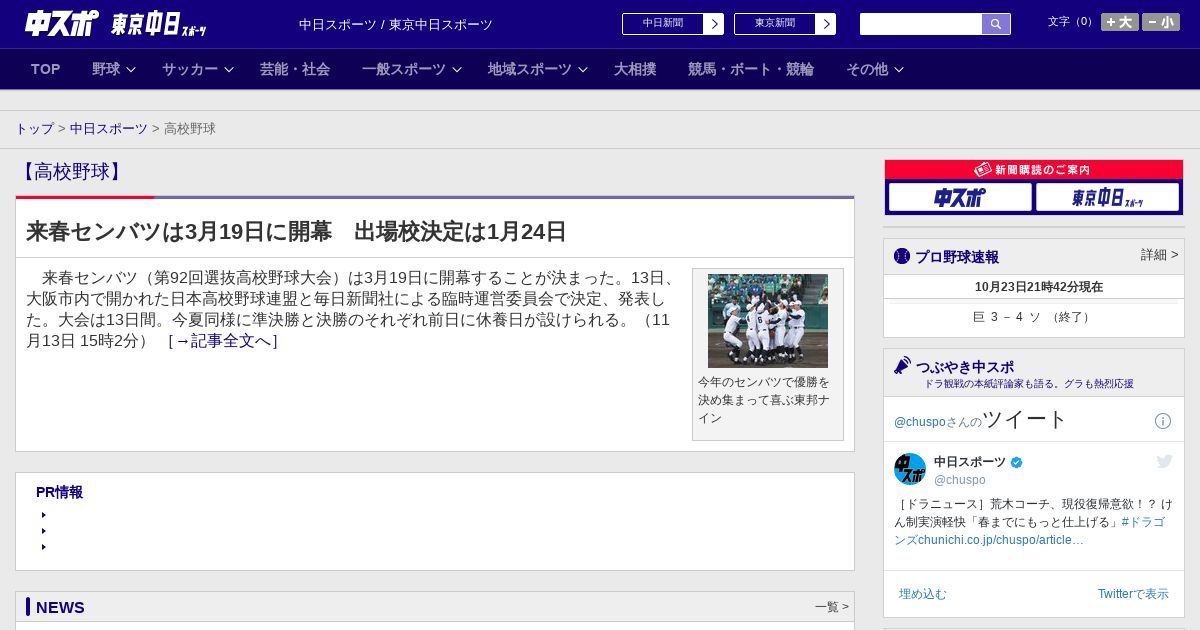
Task: Click つぶやき中スポ megaphone icon
Action: click(903, 365)
